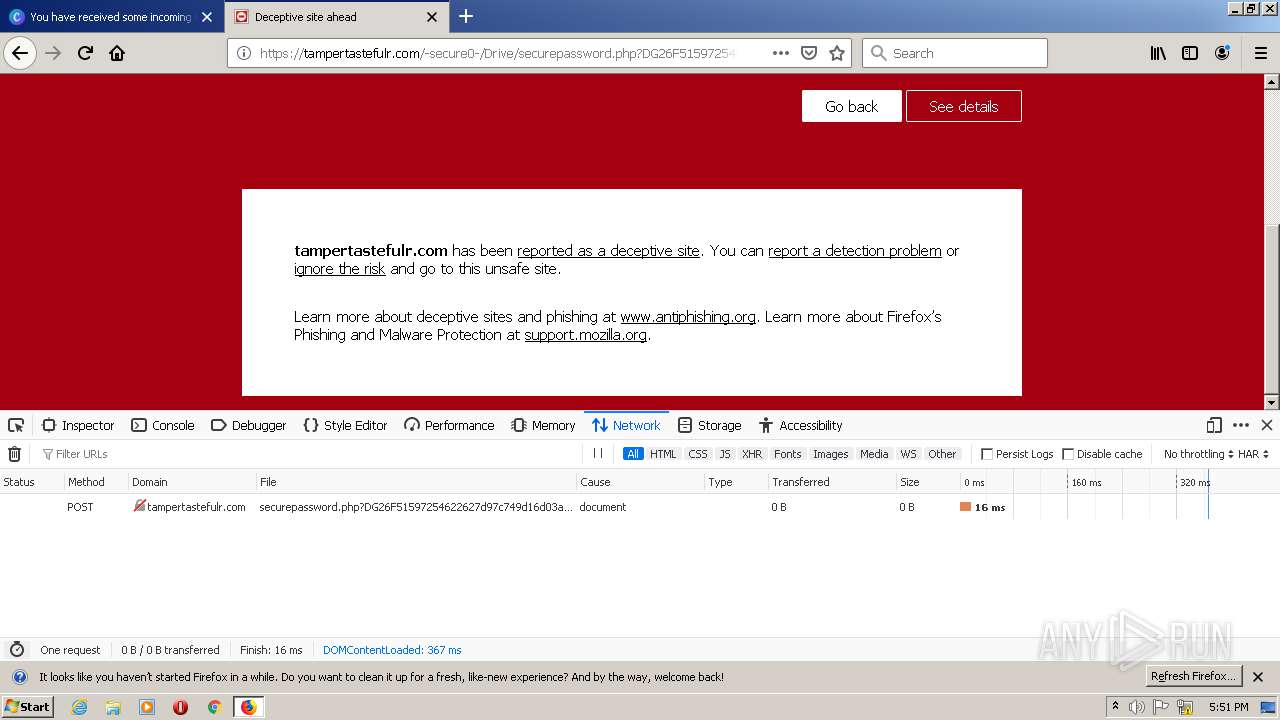This screenshot has width=1280, height=720.
Task: Click the Refresh Firefox button
Action: pyautogui.click(x=1194, y=676)
